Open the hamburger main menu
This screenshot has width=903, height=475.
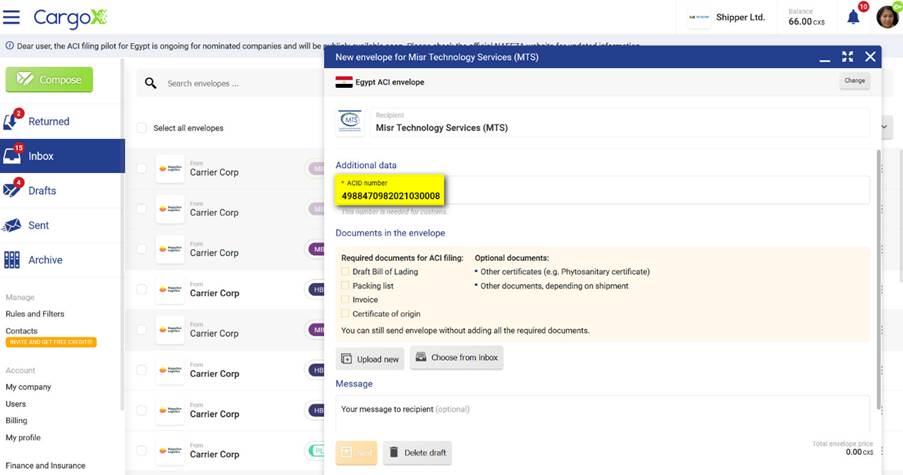click(x=11, y=17)
